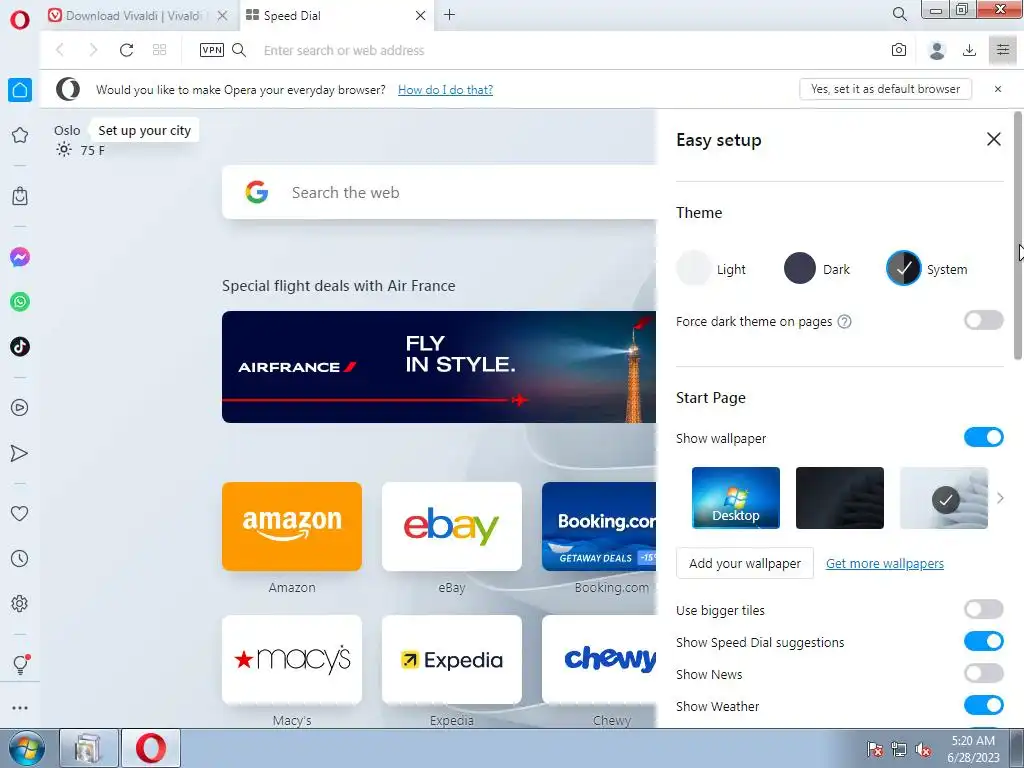
Task: Open Pinboards heart icon in sidebar
Action: click(20, 514)
